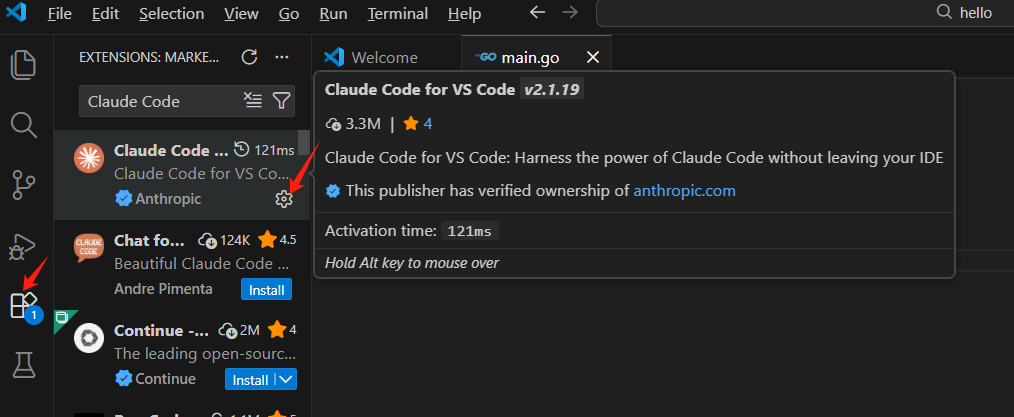Open the Search view in activity bar
This screenshot has height=417, width=1014.
tap(24, 125)
